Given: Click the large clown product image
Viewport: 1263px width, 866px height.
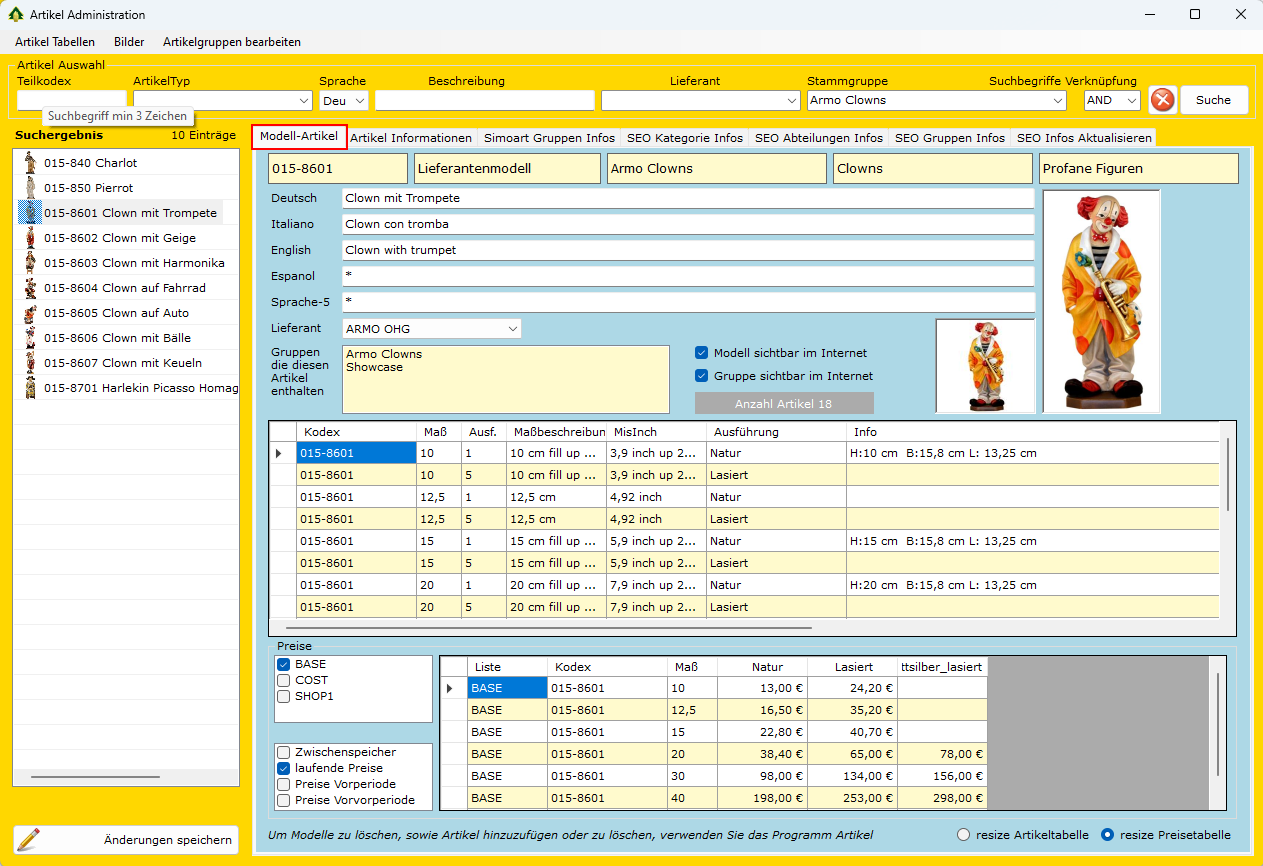Looking at the screenshot, I should click(x=1101, y=300).
